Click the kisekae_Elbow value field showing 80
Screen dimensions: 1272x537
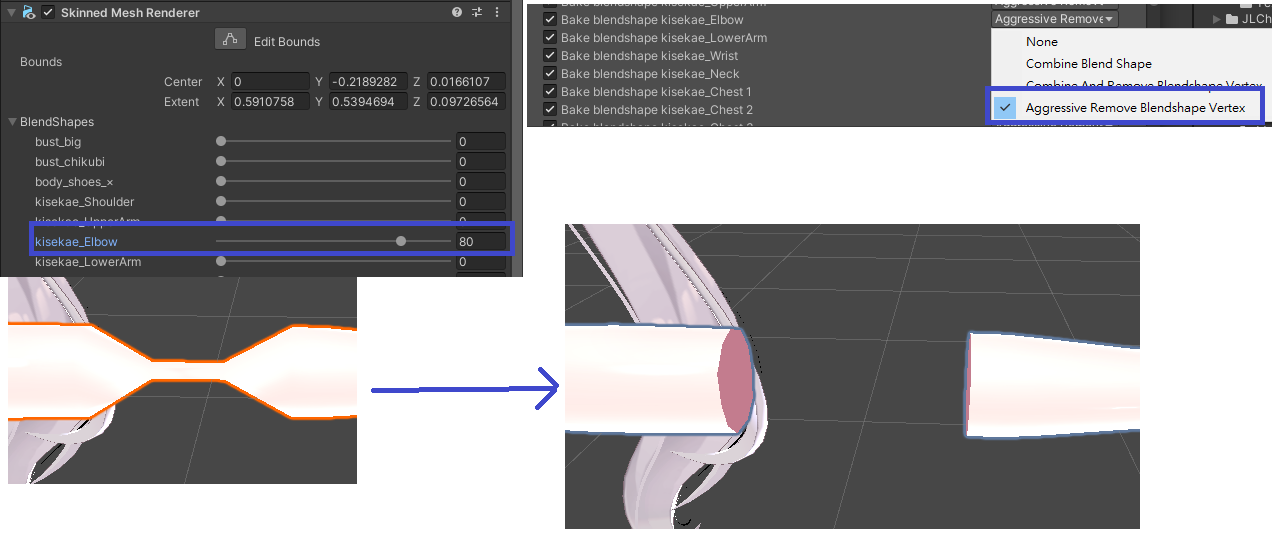481,241
